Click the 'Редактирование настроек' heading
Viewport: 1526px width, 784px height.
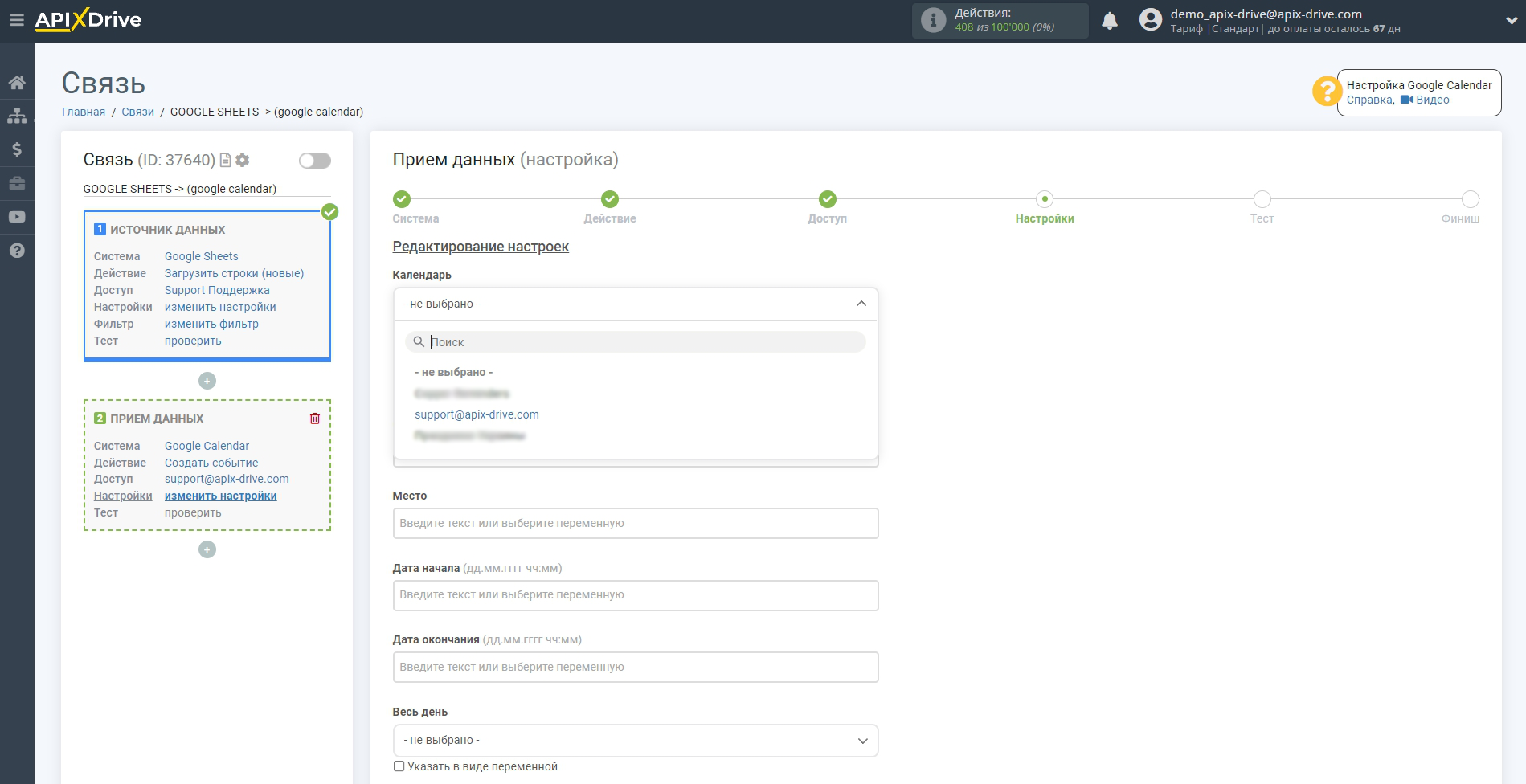(481, 247)
